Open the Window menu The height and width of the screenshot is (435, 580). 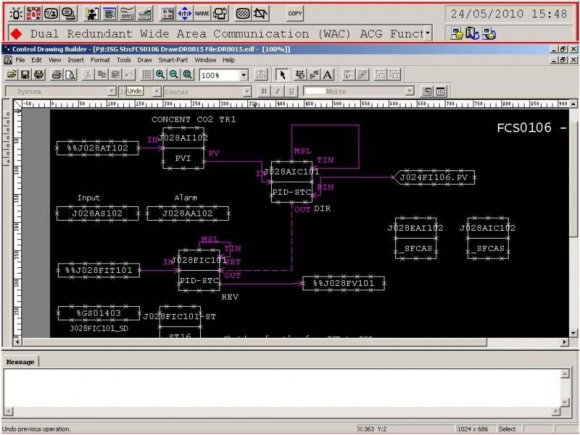coord(205,60)
